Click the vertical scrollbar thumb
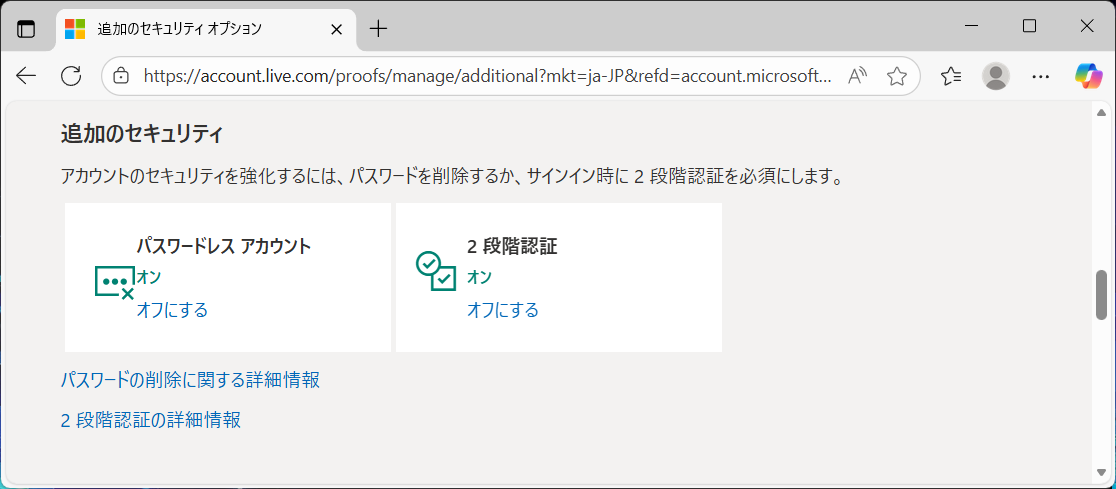Image resolution: width=1116 pixels, height=489 pixels. coord(1101,295)
